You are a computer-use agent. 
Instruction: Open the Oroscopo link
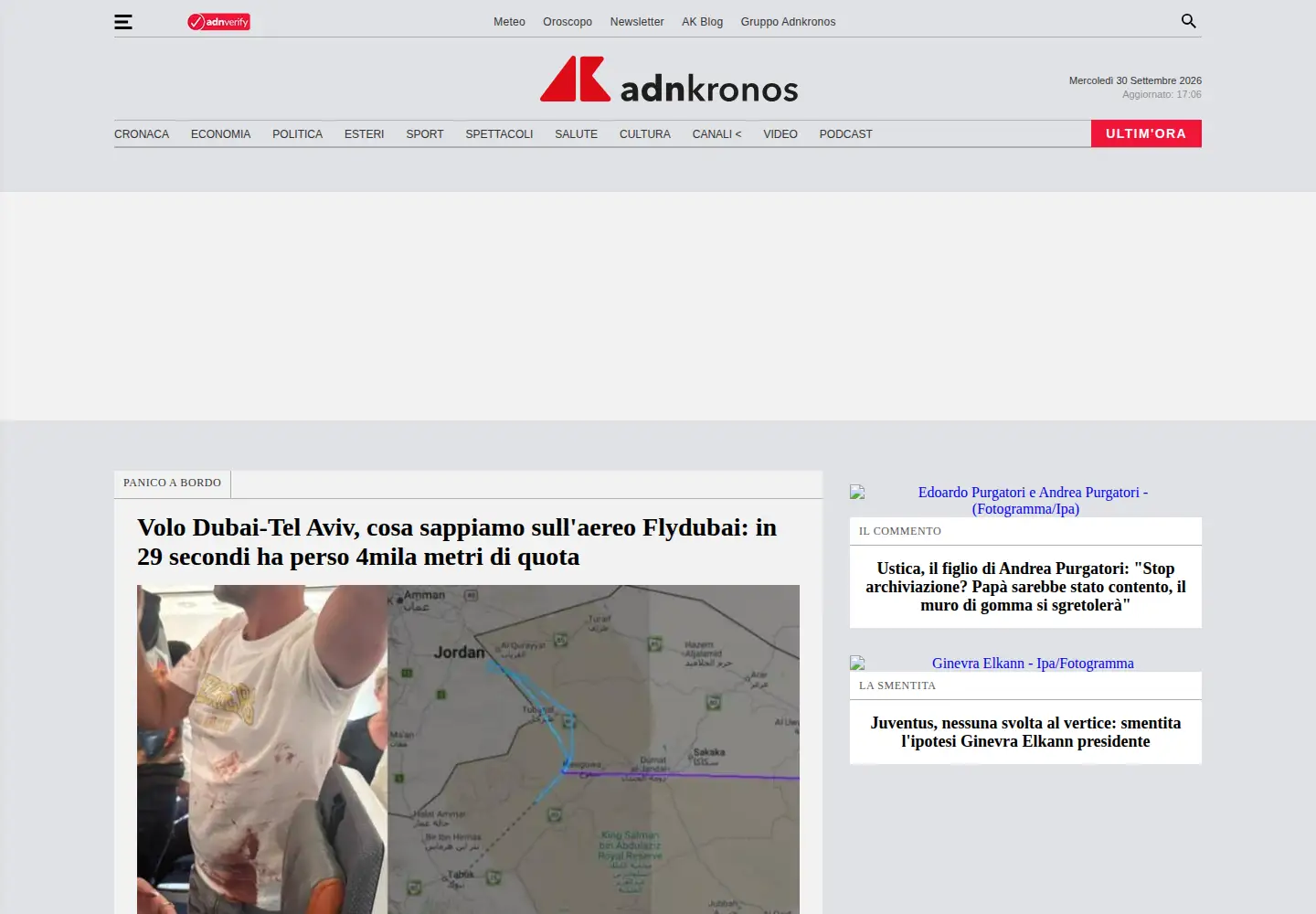pos(568,22)
